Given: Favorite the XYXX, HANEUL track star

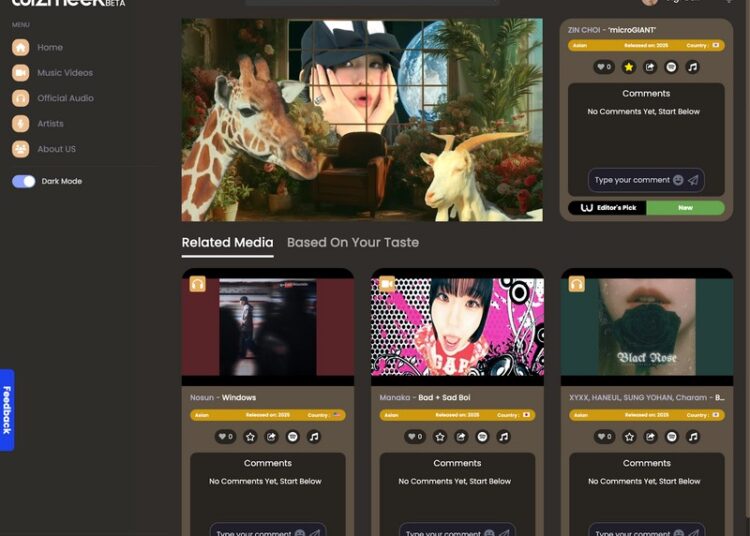Looking at the screenshot, I should coord(629,437).
